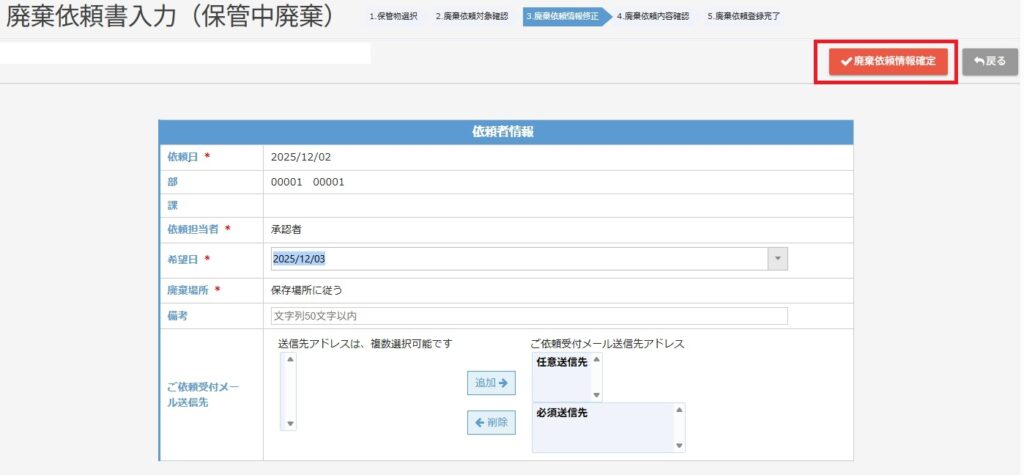This screenshot has width=1024, height=475.
Task: Open the 希望日 date dropdown arrow
Action: [777, 259]
